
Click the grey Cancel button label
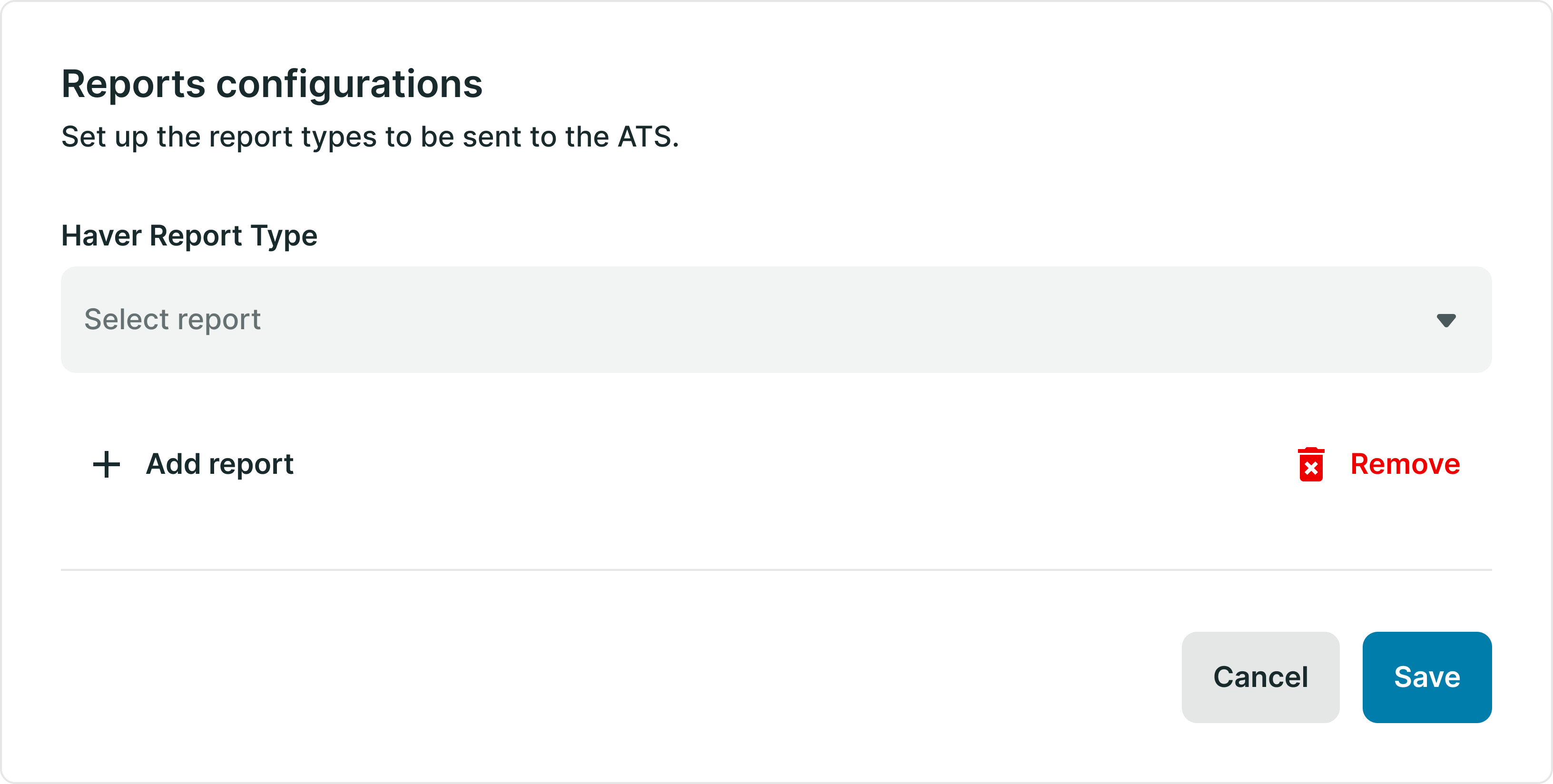(1260, 677)
